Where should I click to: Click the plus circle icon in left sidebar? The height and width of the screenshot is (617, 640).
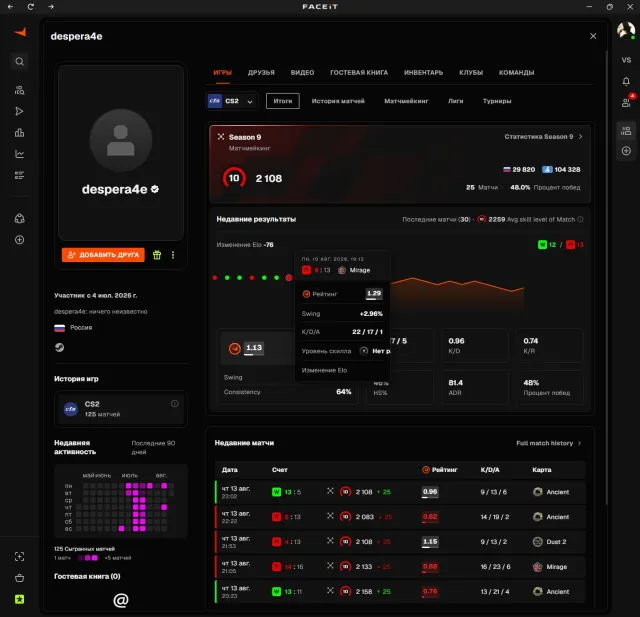[x=19, y=240]
